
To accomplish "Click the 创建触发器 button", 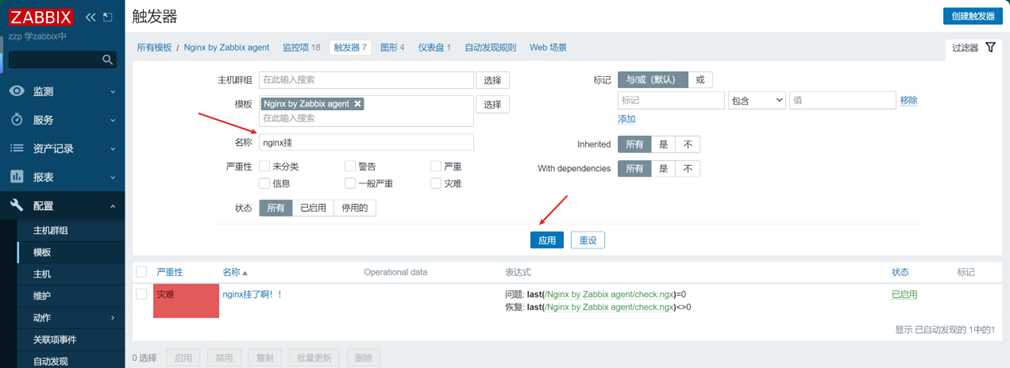I will pyautogui.click(x=973, y=16).
